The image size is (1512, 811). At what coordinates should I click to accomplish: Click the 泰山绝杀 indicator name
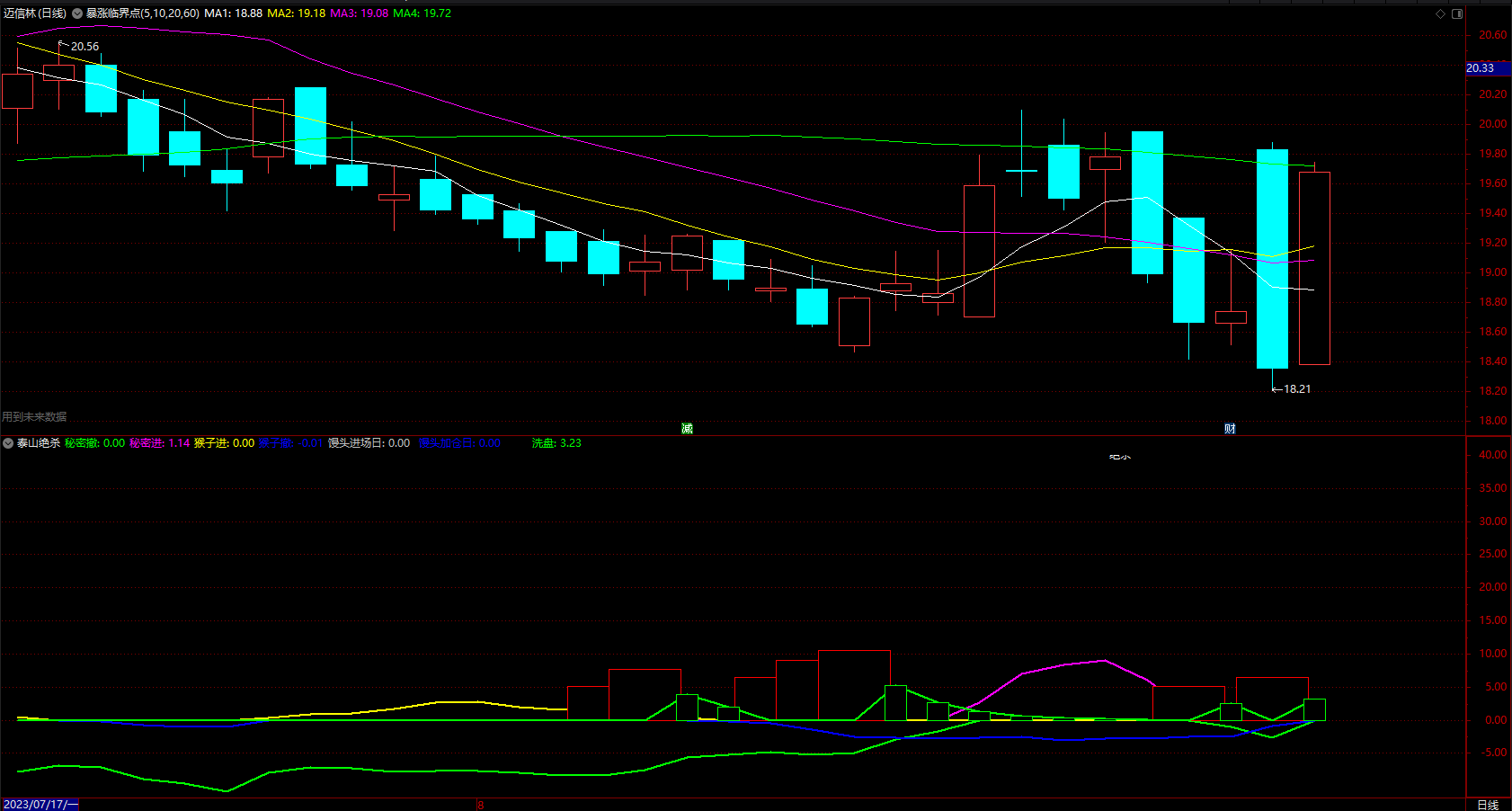coord(39,443)
